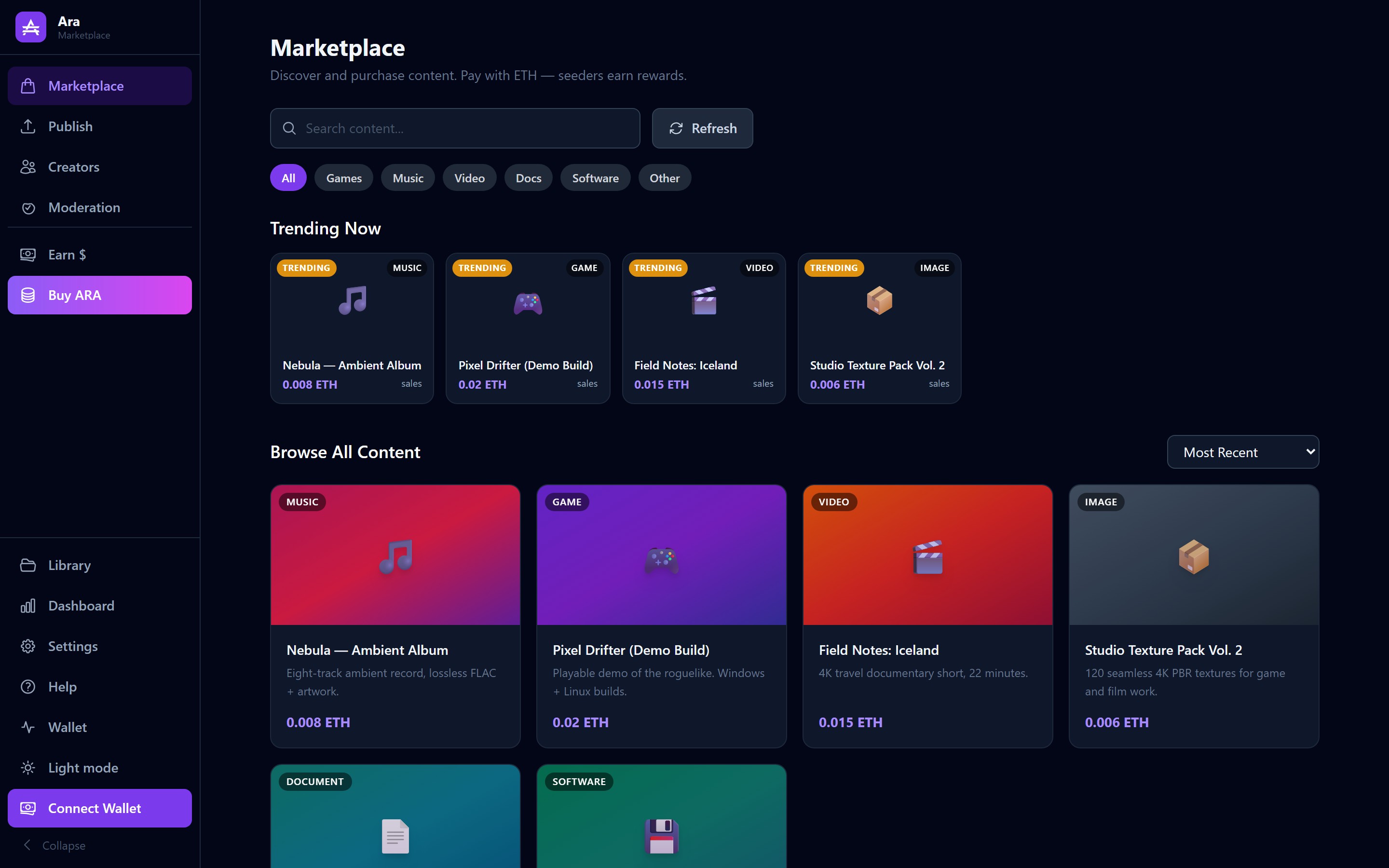Click the Ara logo icon
This screenshot has width=1389, height=868.
click(x=31, y=27)
